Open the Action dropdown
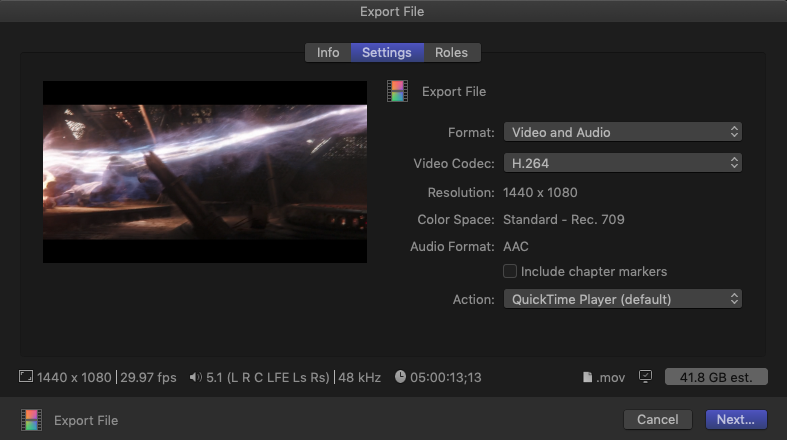 tap(622, 299)
